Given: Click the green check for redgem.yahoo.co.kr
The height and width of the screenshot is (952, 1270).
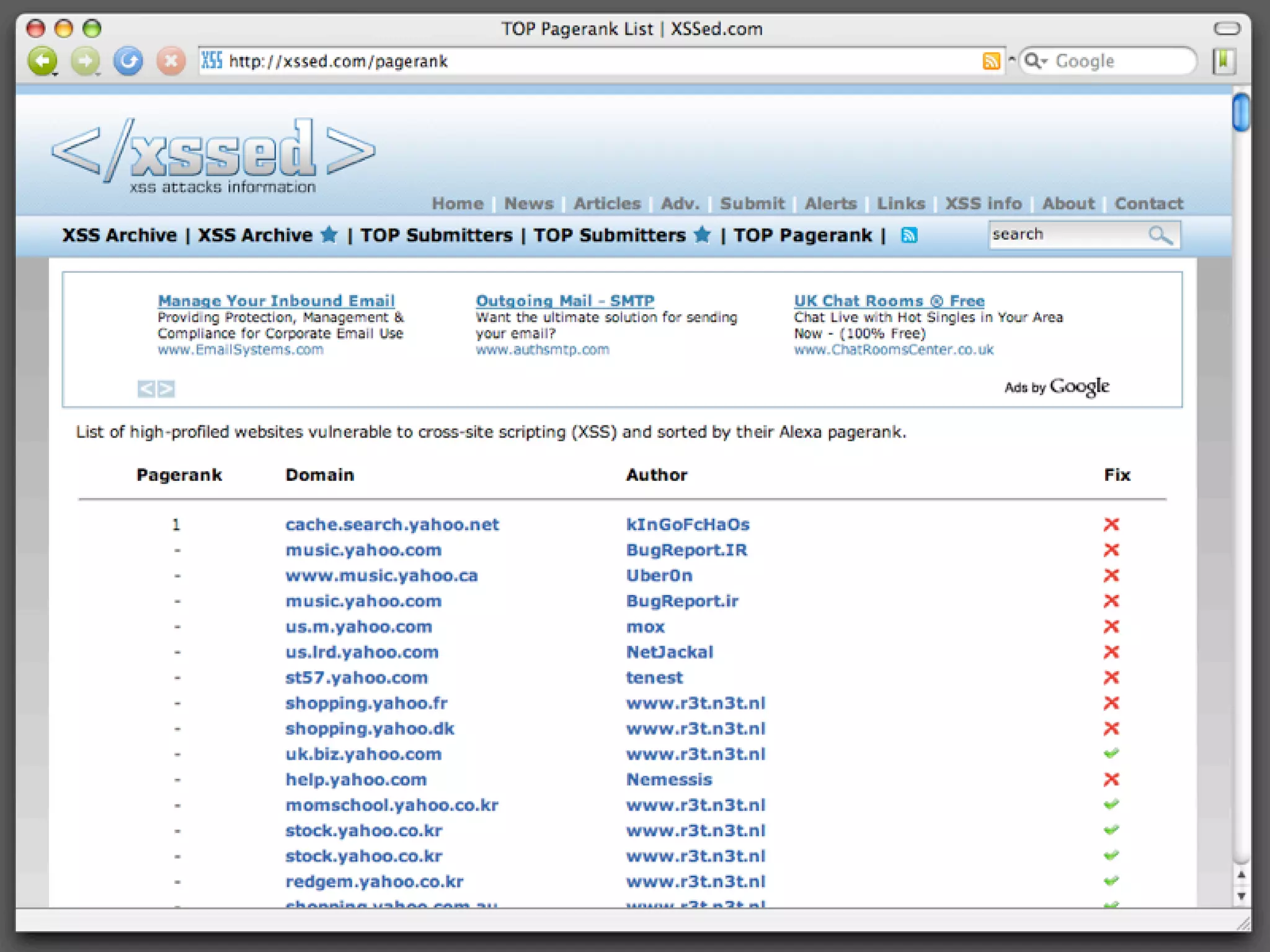Looking at the screenshot, I should point(1111,881).
